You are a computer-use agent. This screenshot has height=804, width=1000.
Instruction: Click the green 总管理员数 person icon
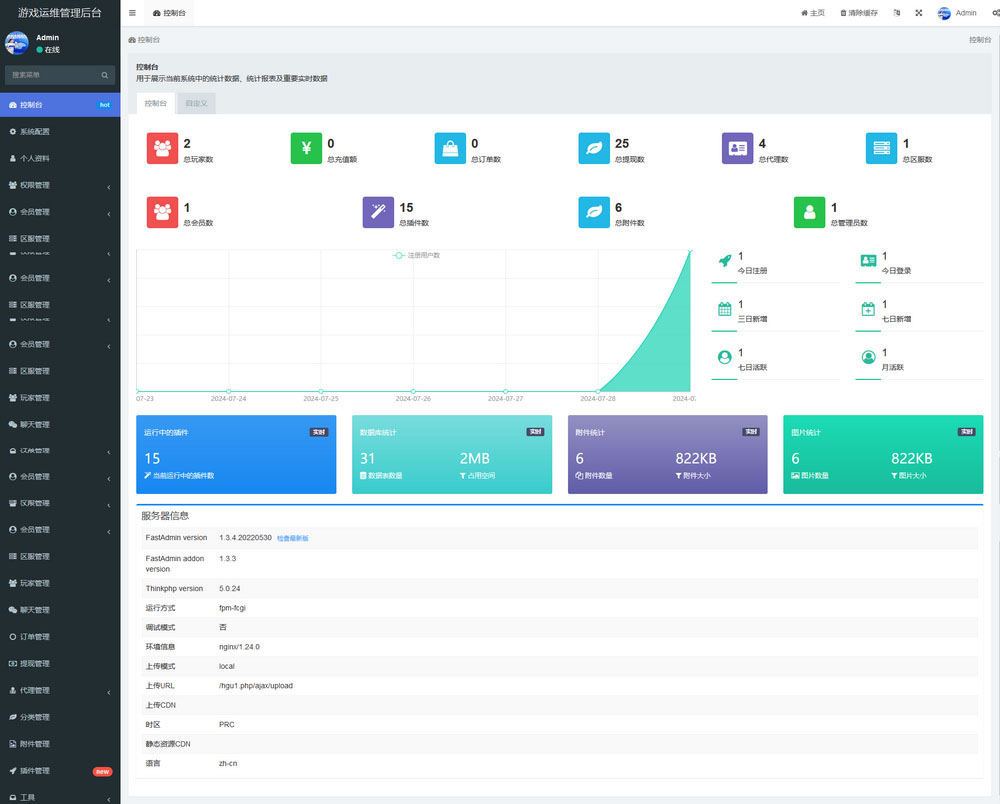(809, 212)
